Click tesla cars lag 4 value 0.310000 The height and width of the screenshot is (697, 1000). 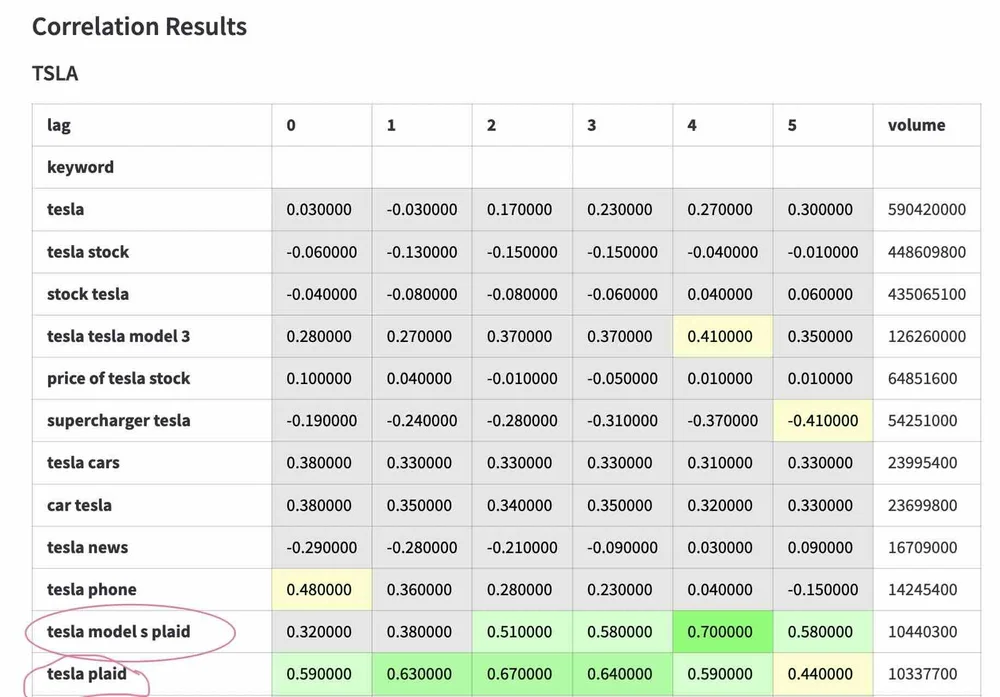coord(723,462)
